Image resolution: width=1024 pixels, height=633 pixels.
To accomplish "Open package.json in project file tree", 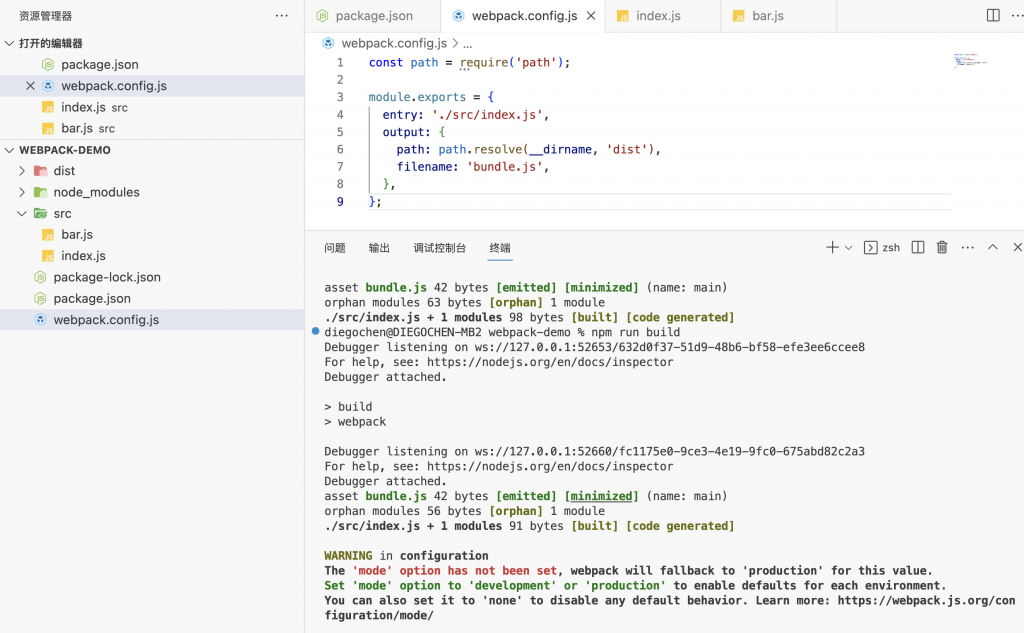I will (152, 299).
